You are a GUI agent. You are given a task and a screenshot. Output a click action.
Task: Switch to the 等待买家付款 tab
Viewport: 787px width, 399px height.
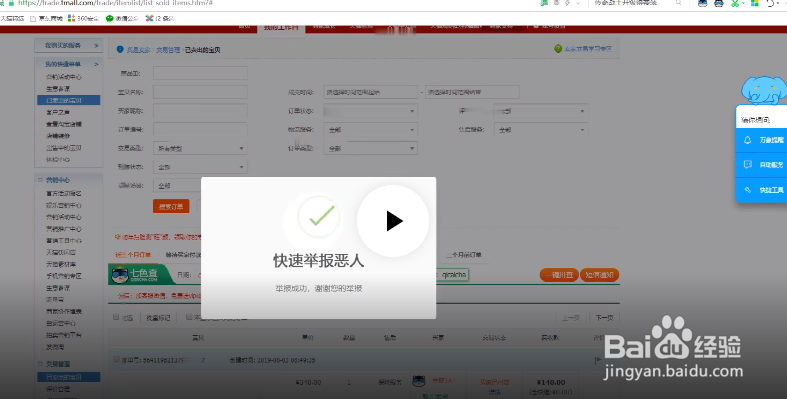tap(183, 254)
